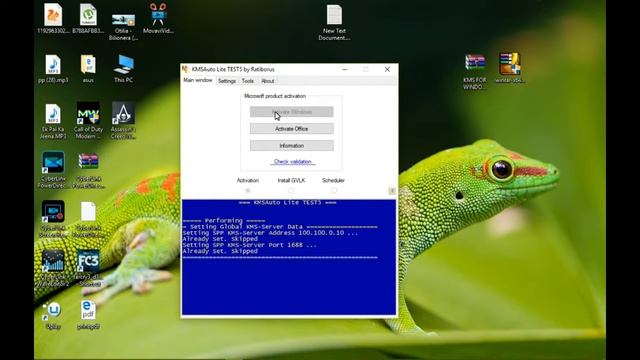Image resolution: width=640 pixels, height=360 pixels.
Task: Open the asus folder icon
Action: click(x=88, y=65)
